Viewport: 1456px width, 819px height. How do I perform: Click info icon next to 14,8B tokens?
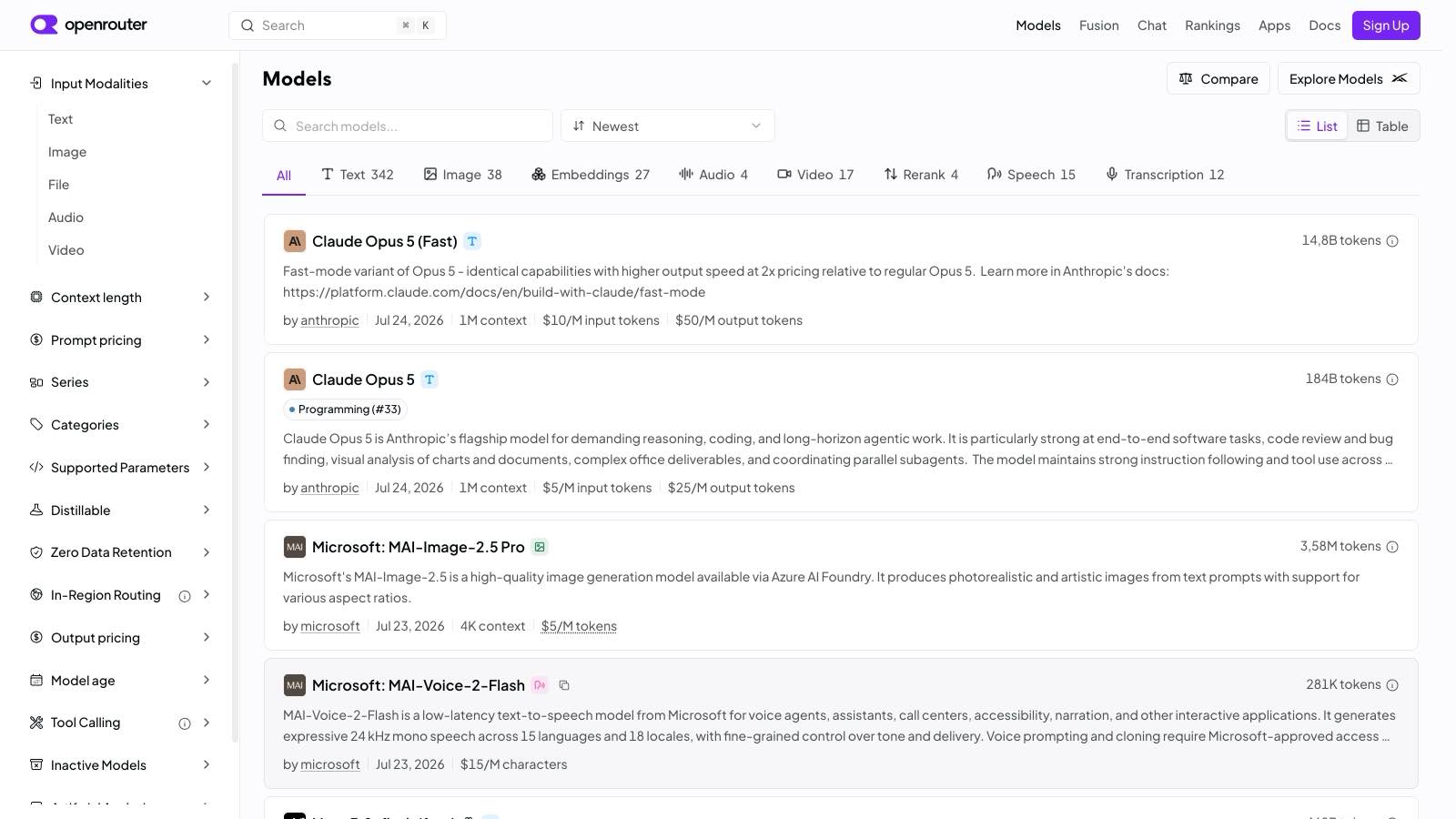tap(1392, 241)
